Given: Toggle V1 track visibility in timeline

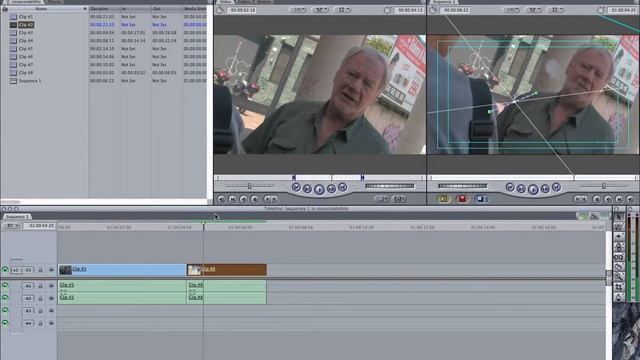Looking at the screenshot, I should tap(5, 270).
